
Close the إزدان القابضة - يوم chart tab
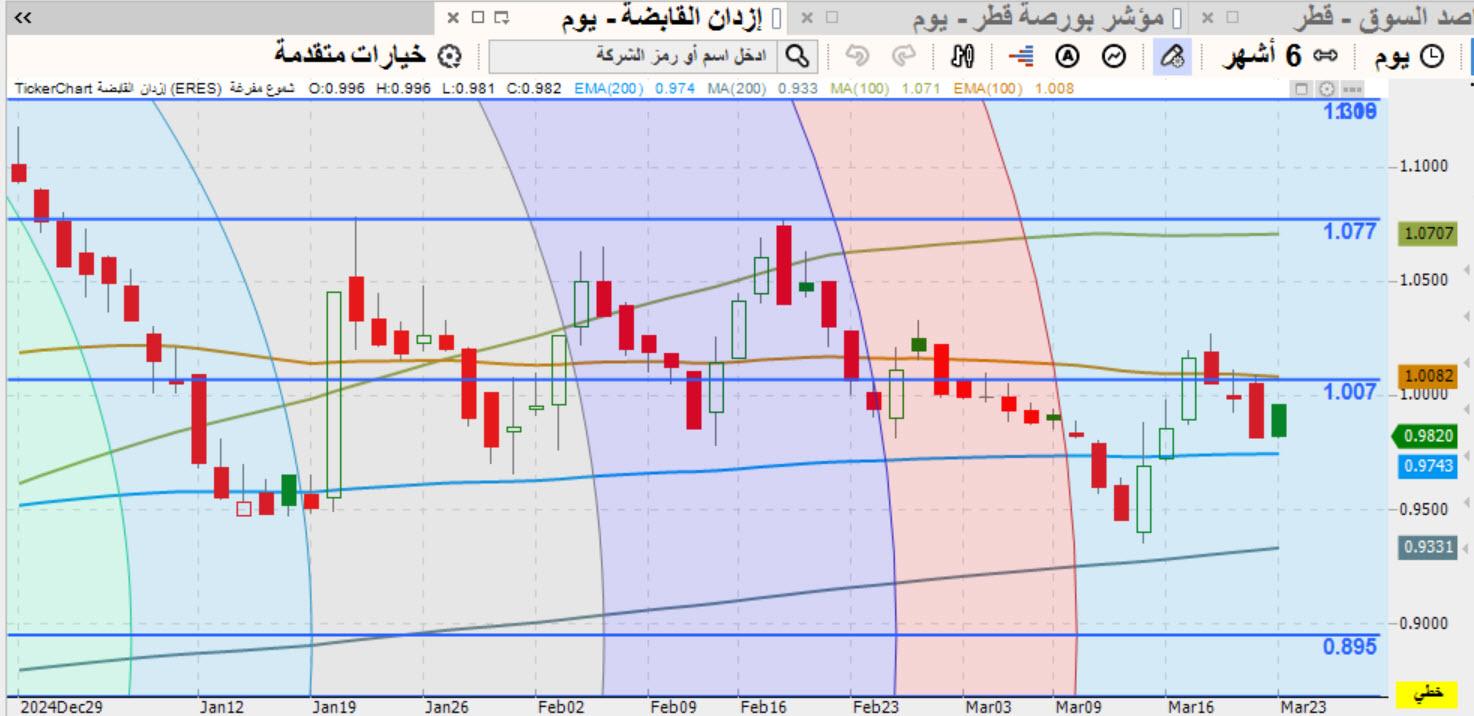[453, 17]
